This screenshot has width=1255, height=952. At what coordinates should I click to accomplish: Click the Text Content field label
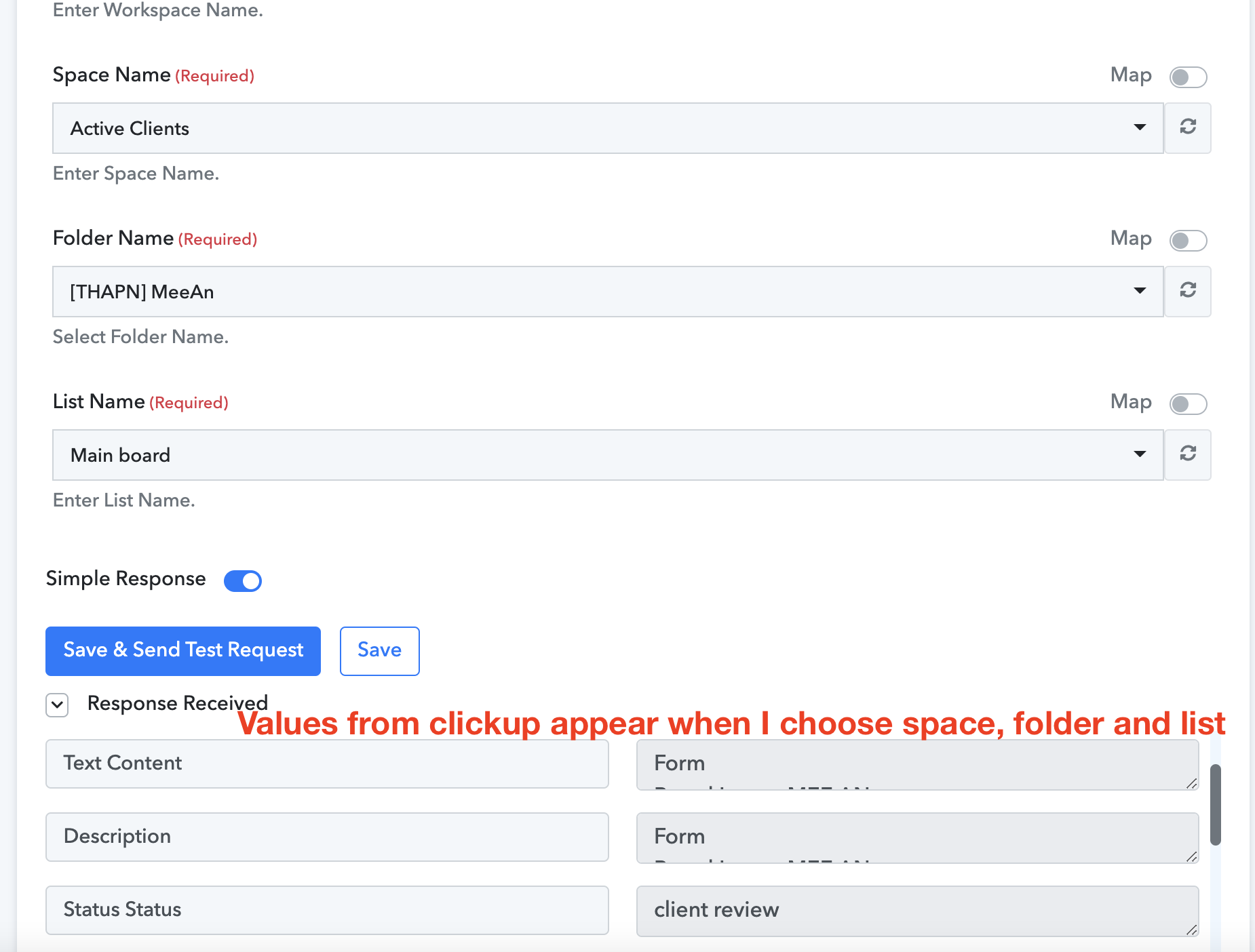click(327, 763)
